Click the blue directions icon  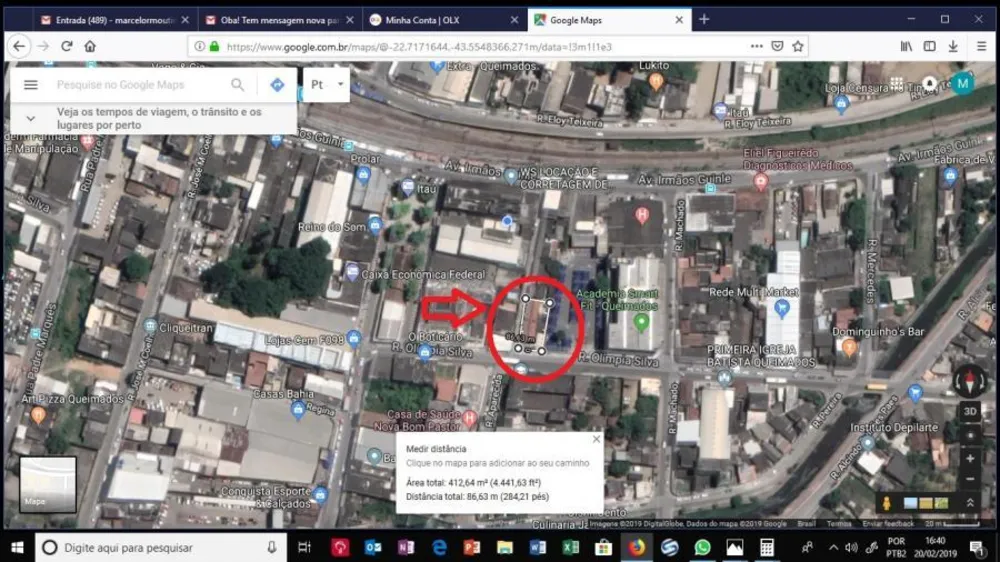[277, 84]
